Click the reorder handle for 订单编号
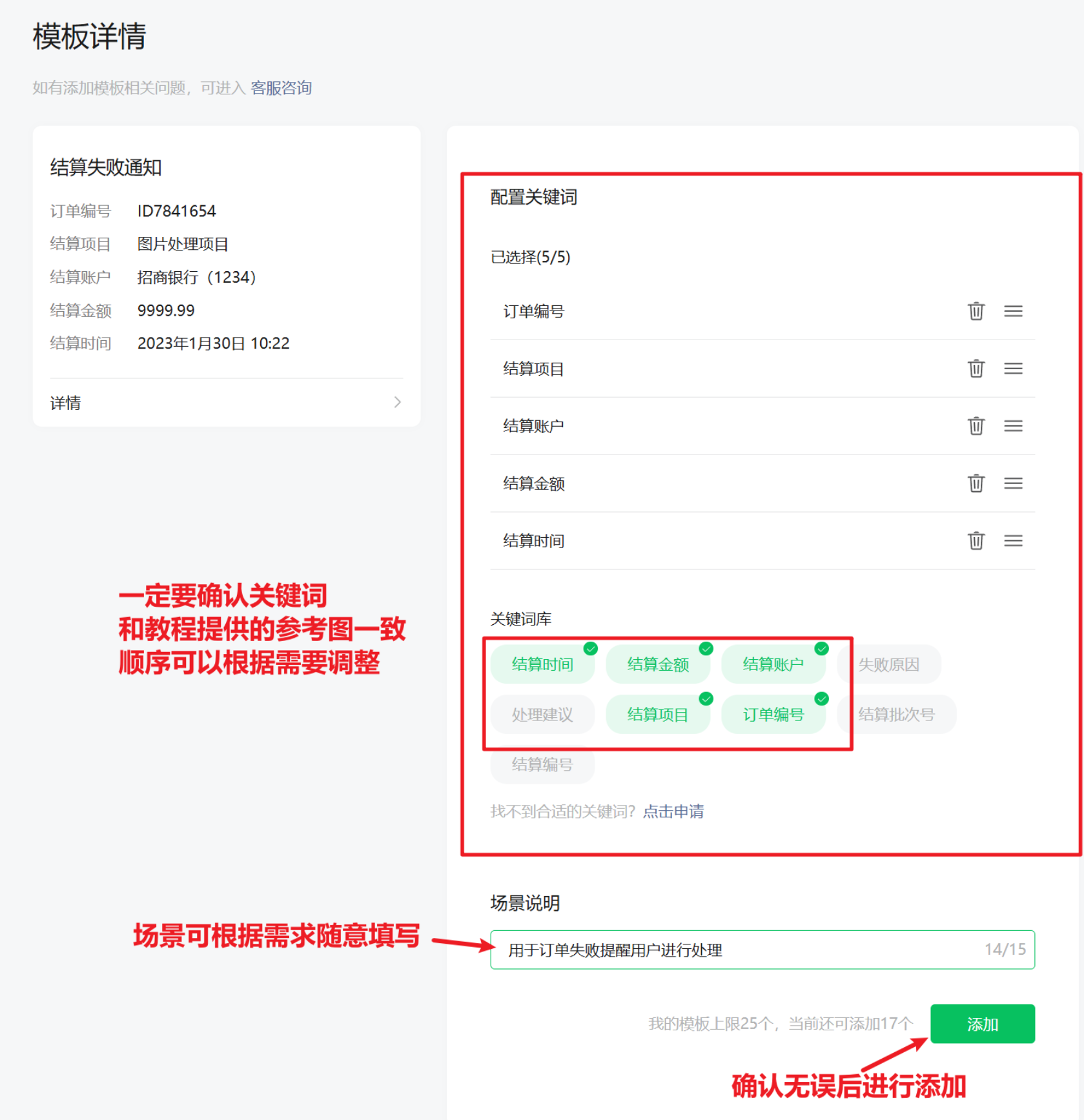 coord(1012,311)
